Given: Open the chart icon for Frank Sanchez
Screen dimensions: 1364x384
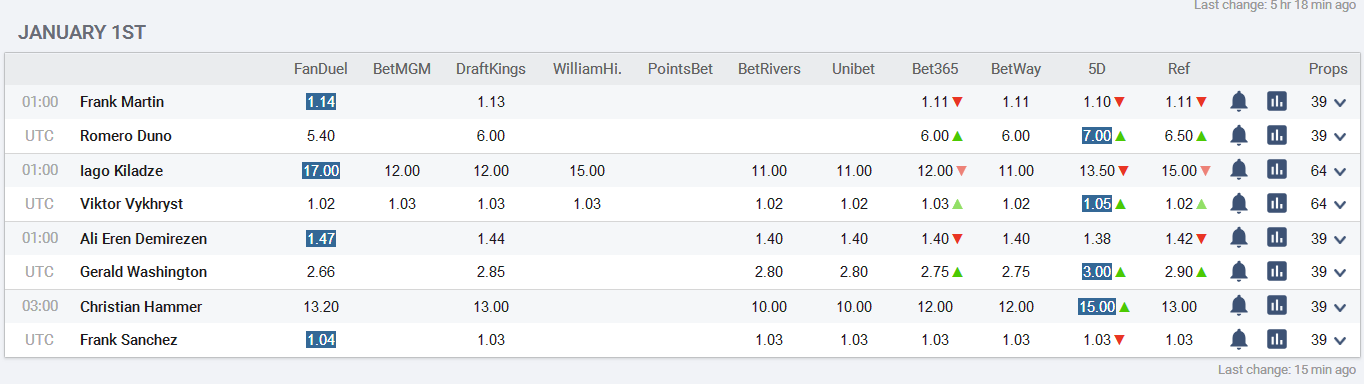Looking at the screenshot, I should tap(1276, 339).
